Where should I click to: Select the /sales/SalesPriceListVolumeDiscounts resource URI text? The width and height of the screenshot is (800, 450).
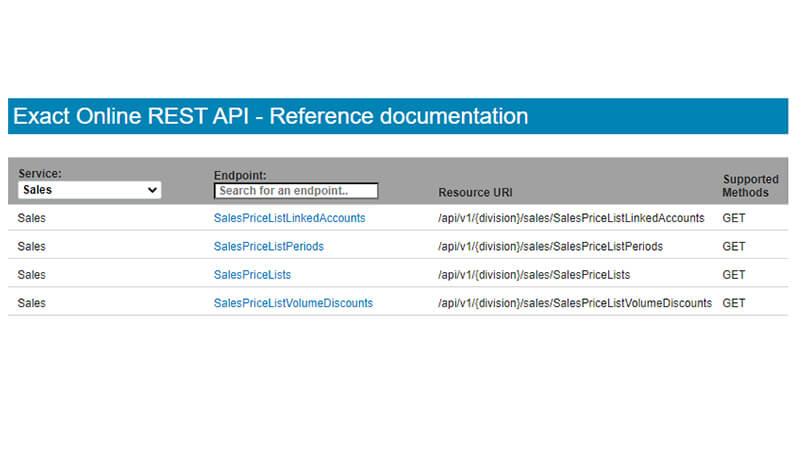574,303
